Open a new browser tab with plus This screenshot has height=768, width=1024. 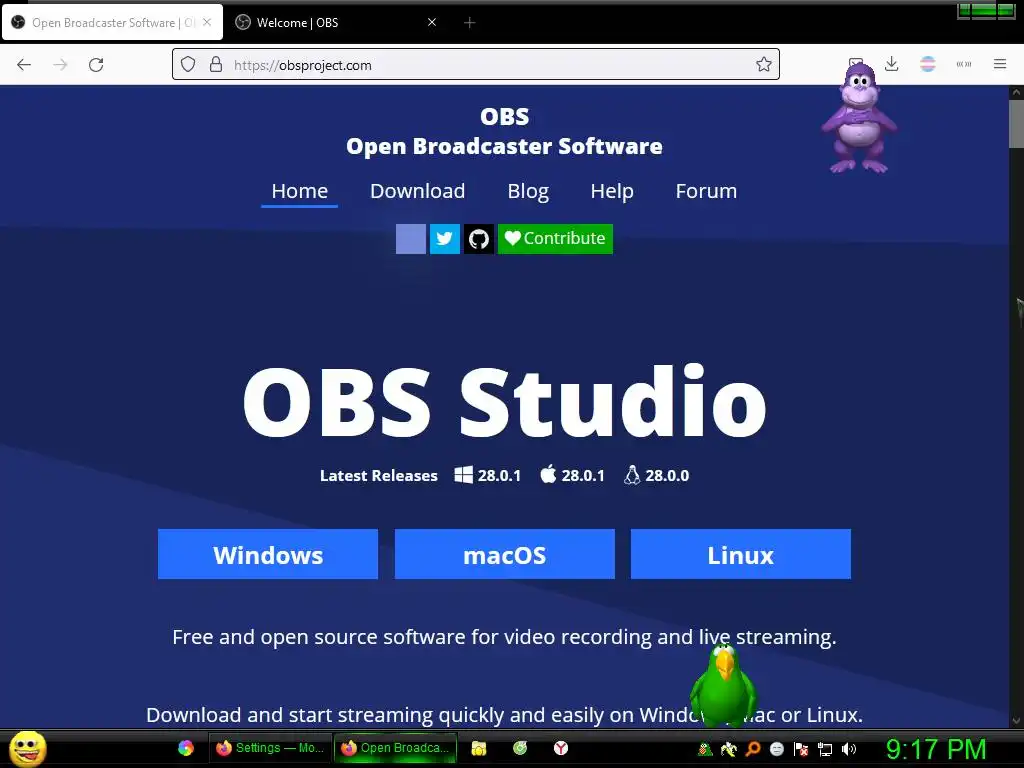click(x=469, y=23)
